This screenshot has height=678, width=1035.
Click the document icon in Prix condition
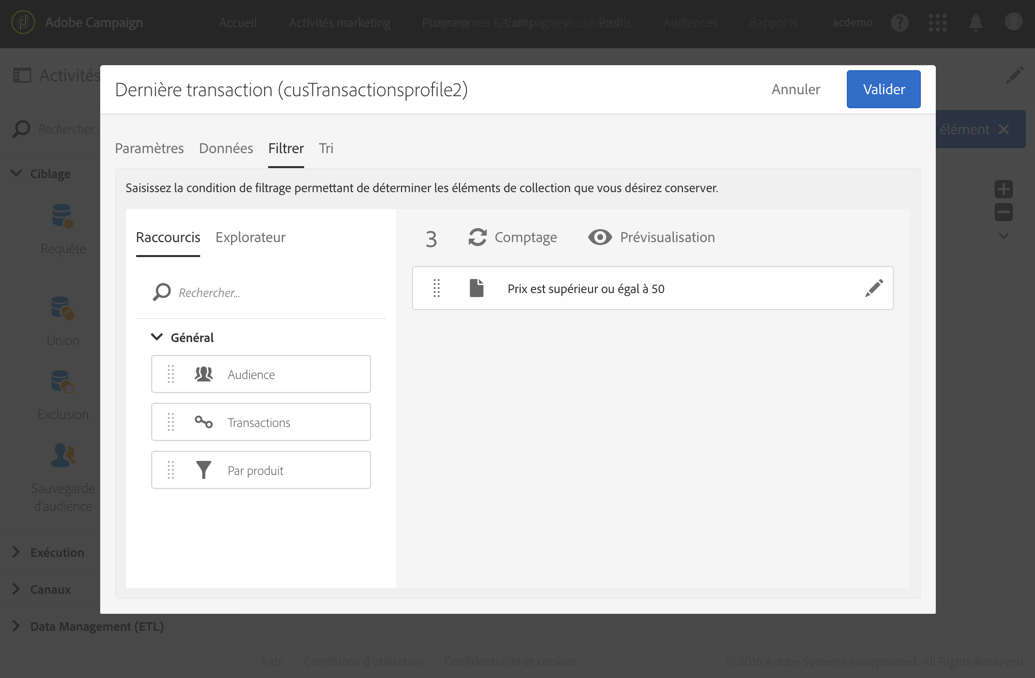point(477,289)
